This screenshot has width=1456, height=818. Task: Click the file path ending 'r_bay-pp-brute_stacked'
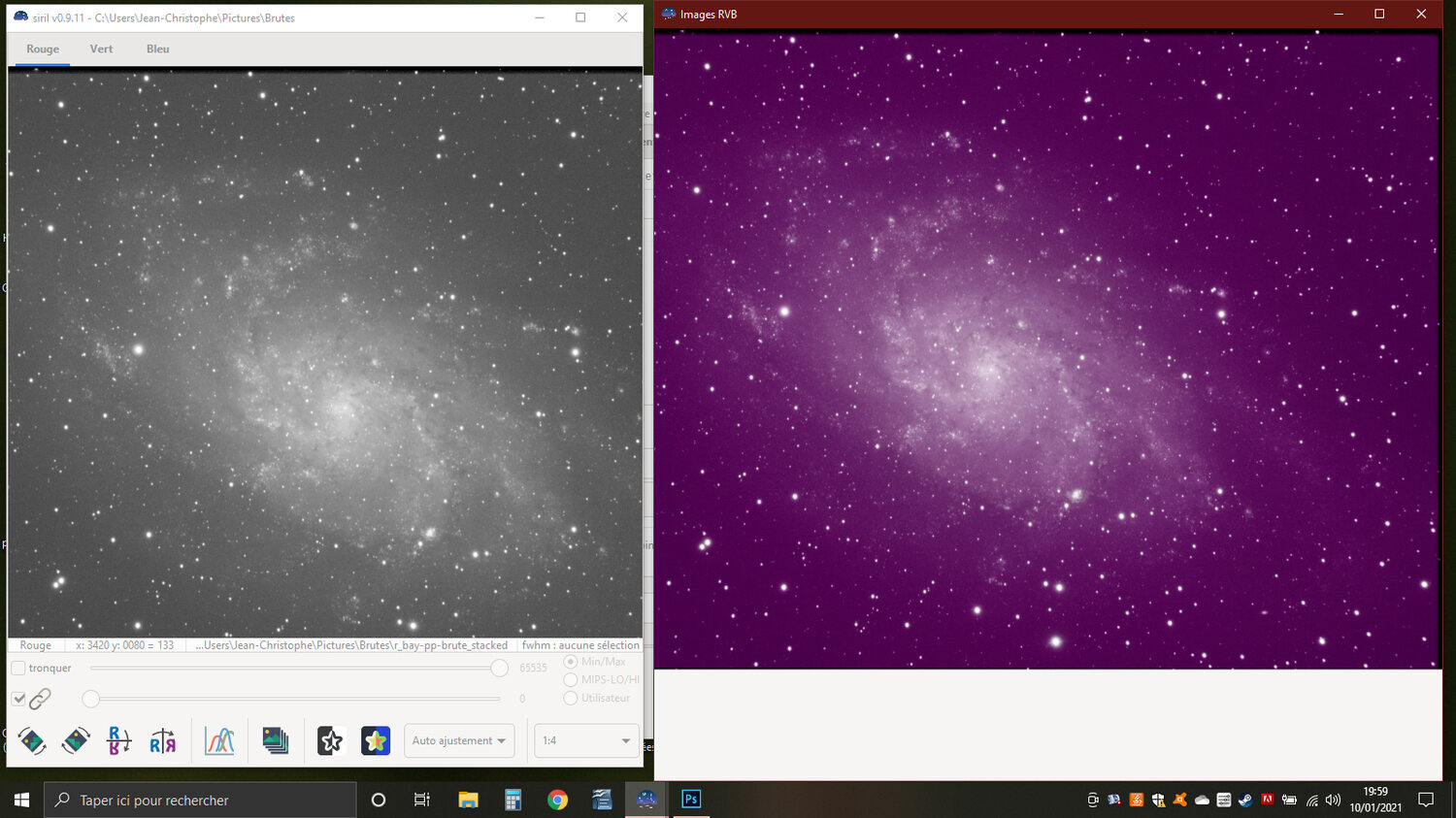coord(351,645)
